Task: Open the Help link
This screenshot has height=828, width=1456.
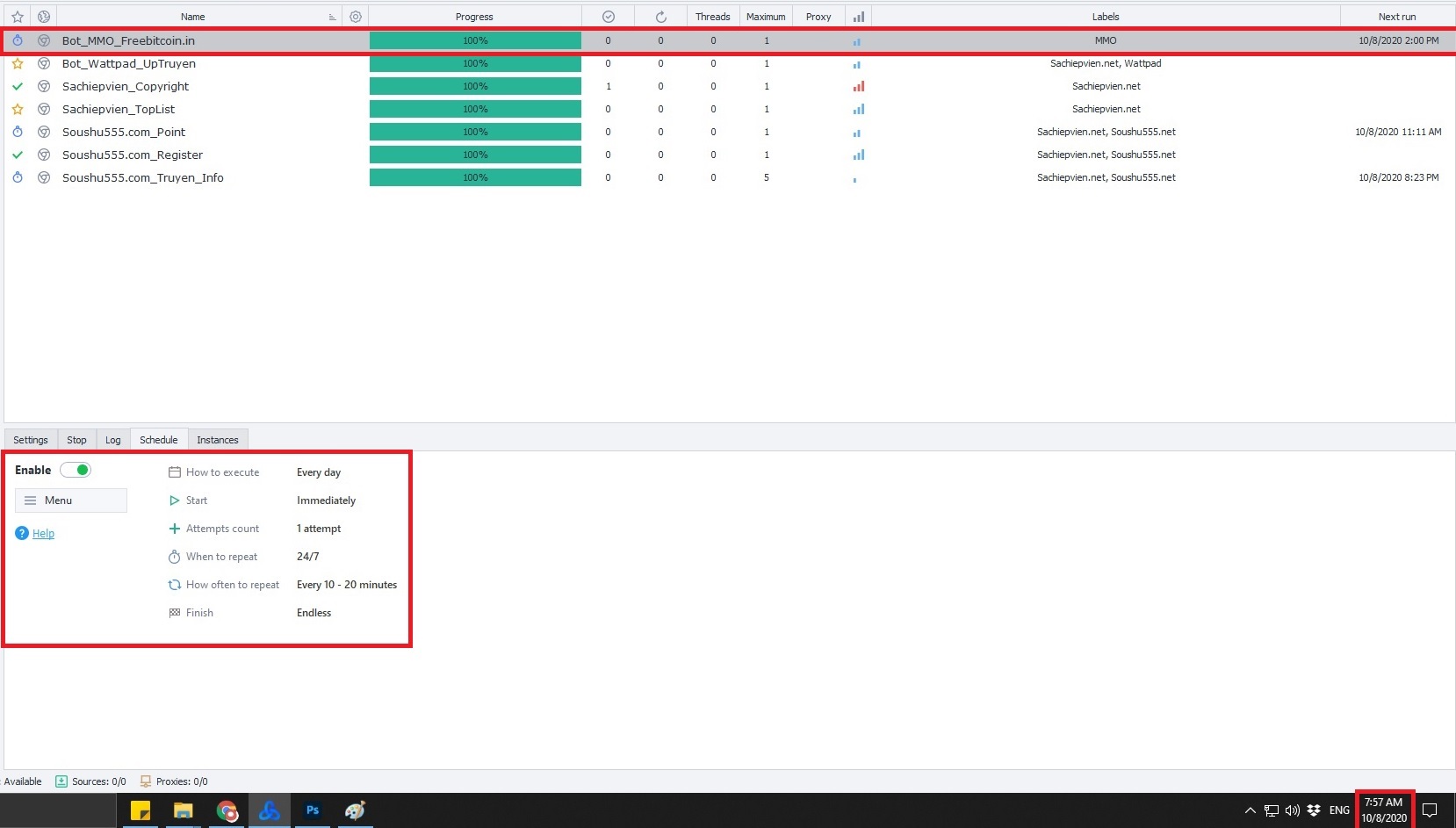Action: pos(43,534)
